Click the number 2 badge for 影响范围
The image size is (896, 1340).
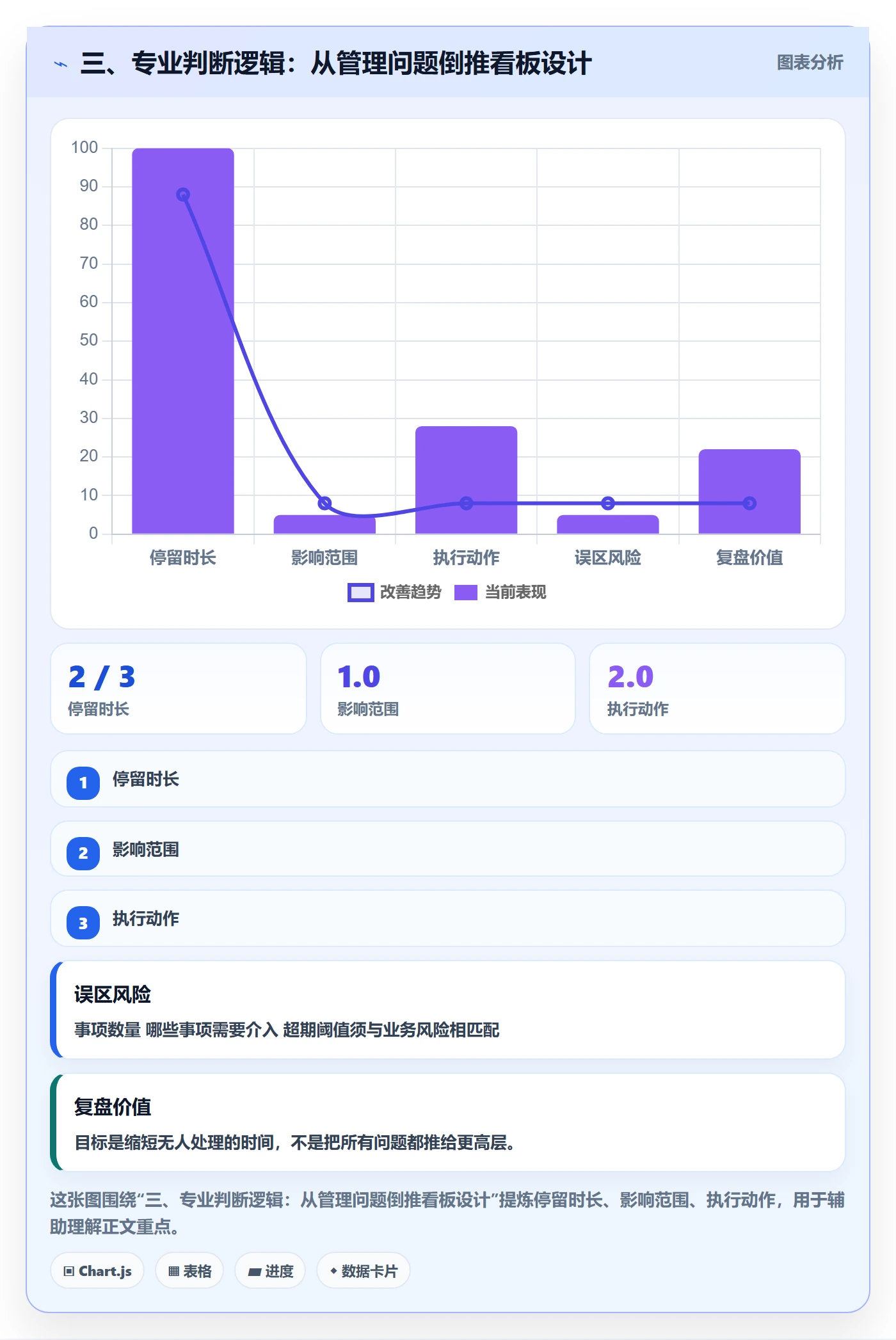point(83,853)
